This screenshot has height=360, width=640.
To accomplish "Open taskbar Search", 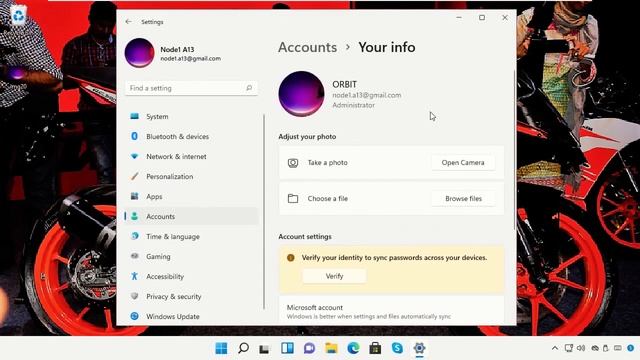I will (243, 348).
